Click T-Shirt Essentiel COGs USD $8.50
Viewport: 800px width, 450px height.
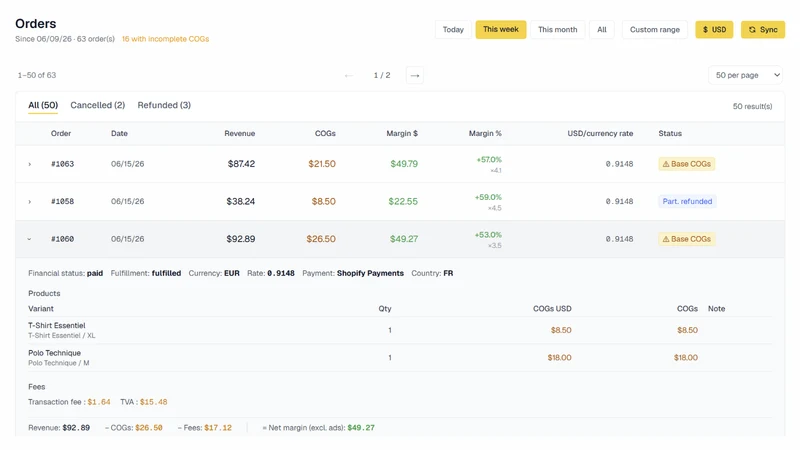tap(561, 330)
